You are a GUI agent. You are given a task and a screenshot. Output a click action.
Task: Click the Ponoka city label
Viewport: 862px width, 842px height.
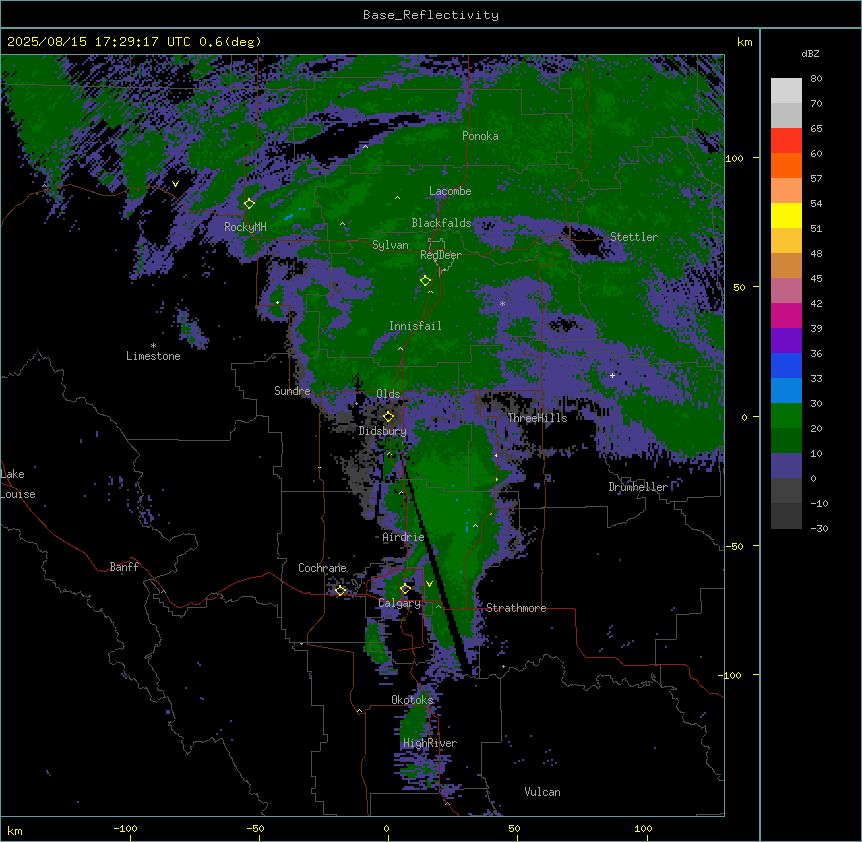[480, 136]
